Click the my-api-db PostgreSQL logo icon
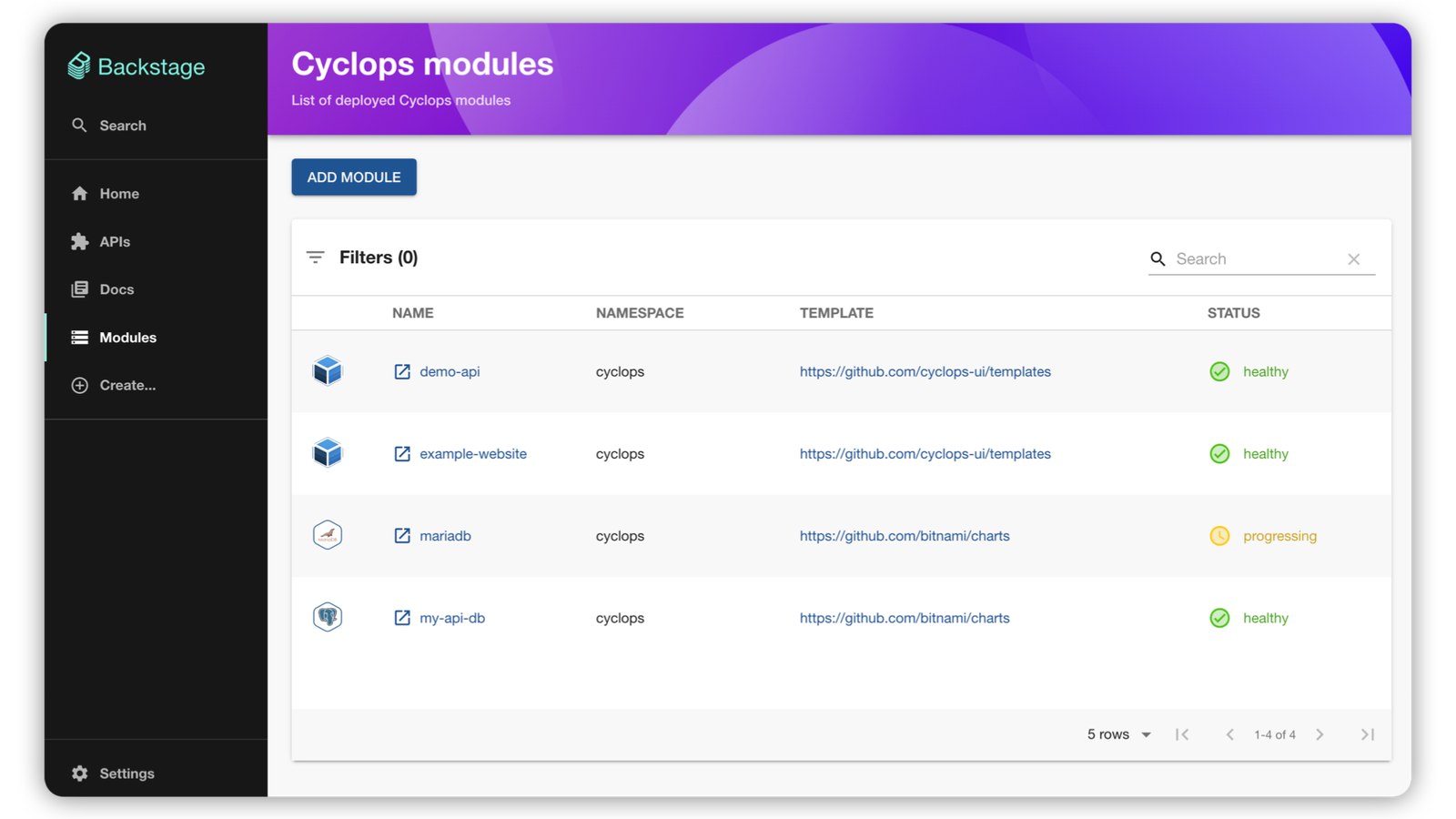Viewport: 1456px width, 819px height. point(328,617)
